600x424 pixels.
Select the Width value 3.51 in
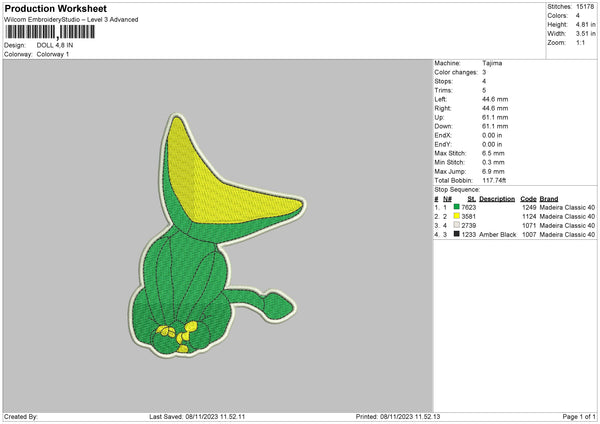click(x=585, y=34)
